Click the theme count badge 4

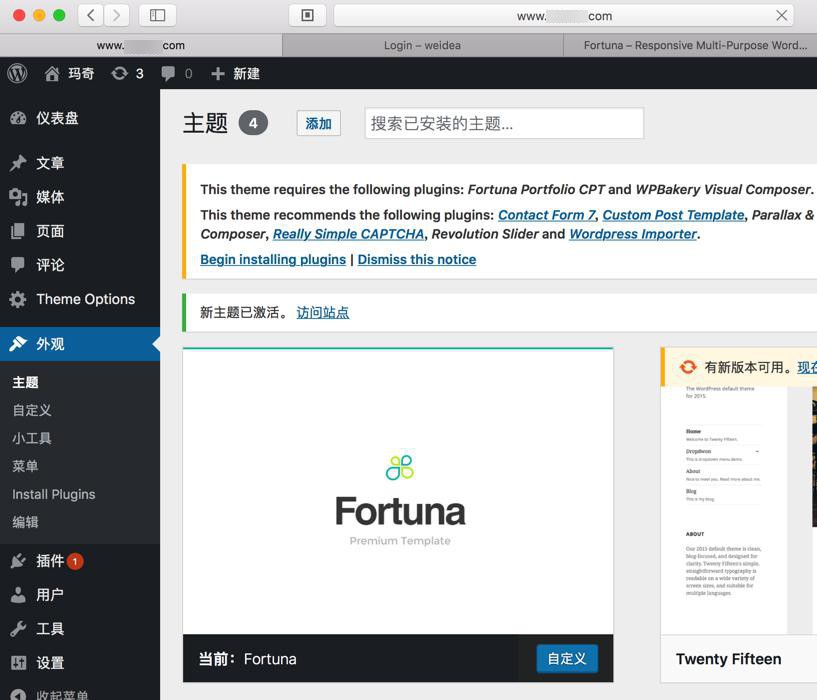click(253, 123)
